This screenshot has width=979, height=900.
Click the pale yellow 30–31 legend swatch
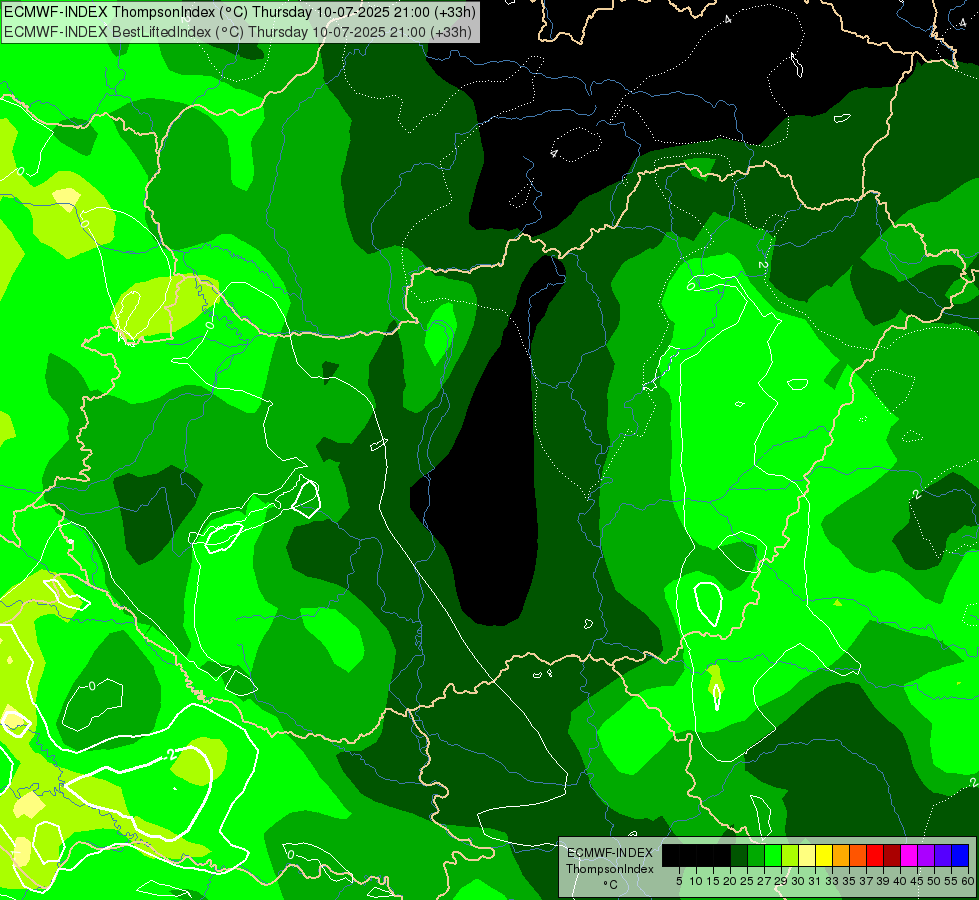coord(807,855)
